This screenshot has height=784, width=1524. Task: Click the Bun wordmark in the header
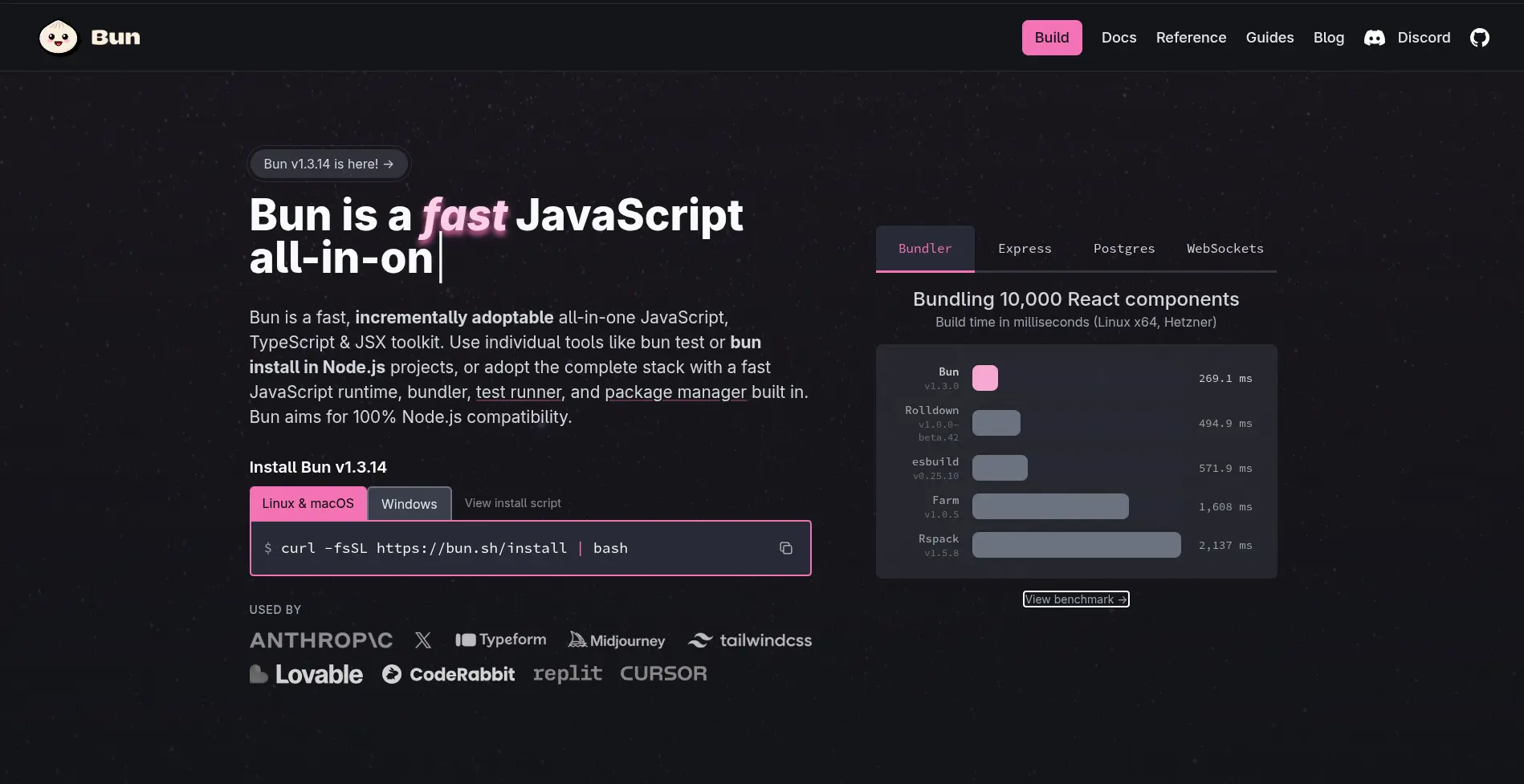(116, 38)
